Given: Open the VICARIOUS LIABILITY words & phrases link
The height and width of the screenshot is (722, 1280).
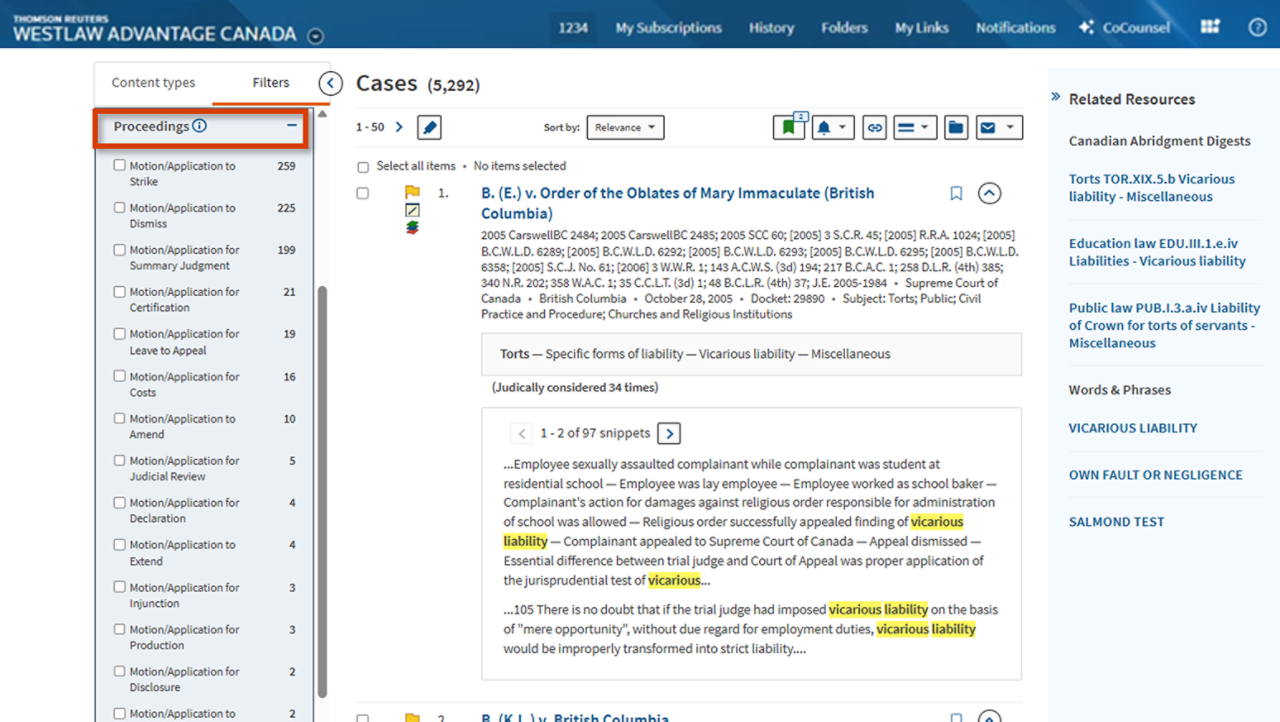Looking at the screenshot, I should 1132,428.
